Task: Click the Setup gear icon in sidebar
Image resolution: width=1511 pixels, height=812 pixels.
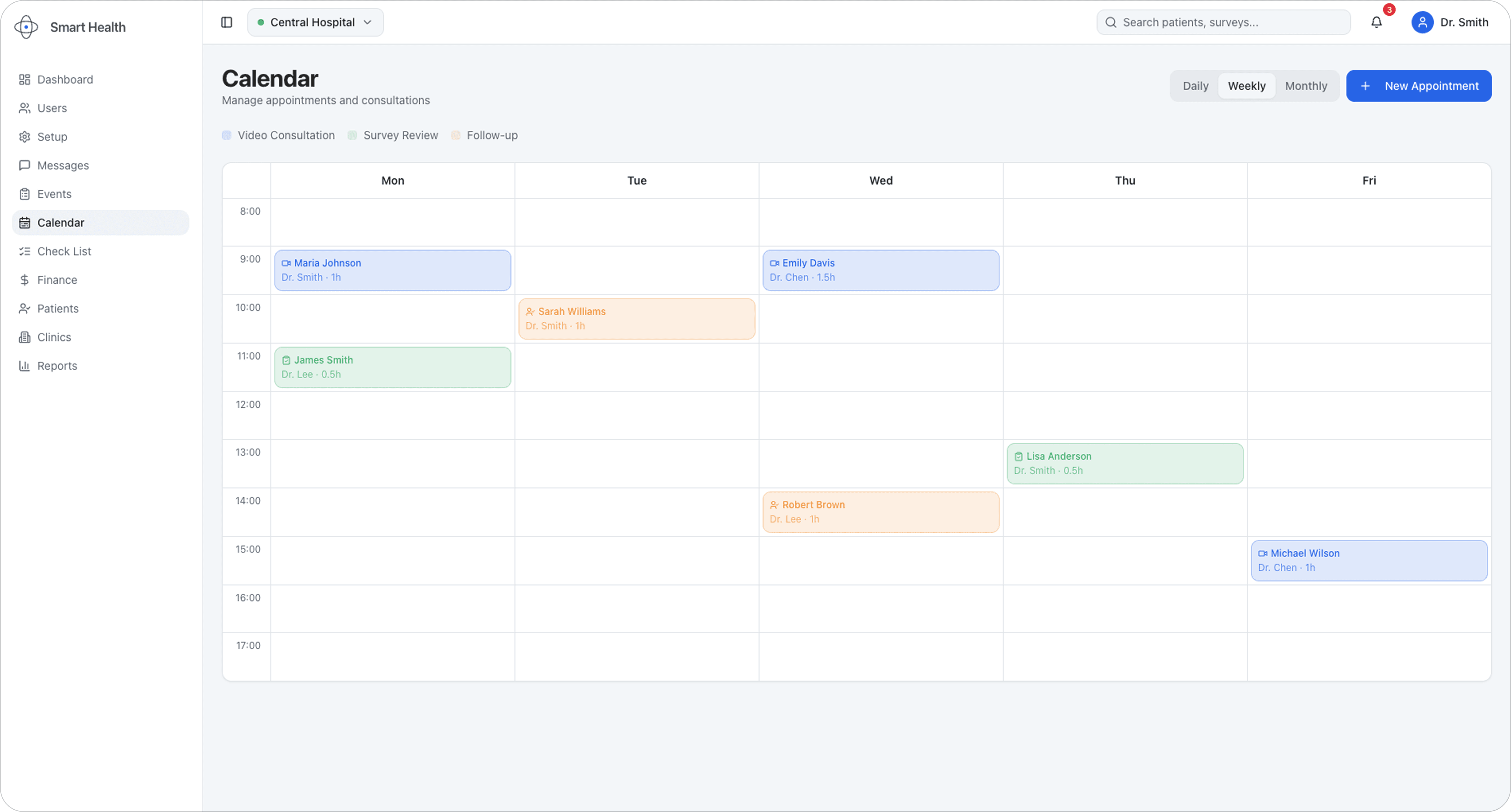Action: pos(24,137)
